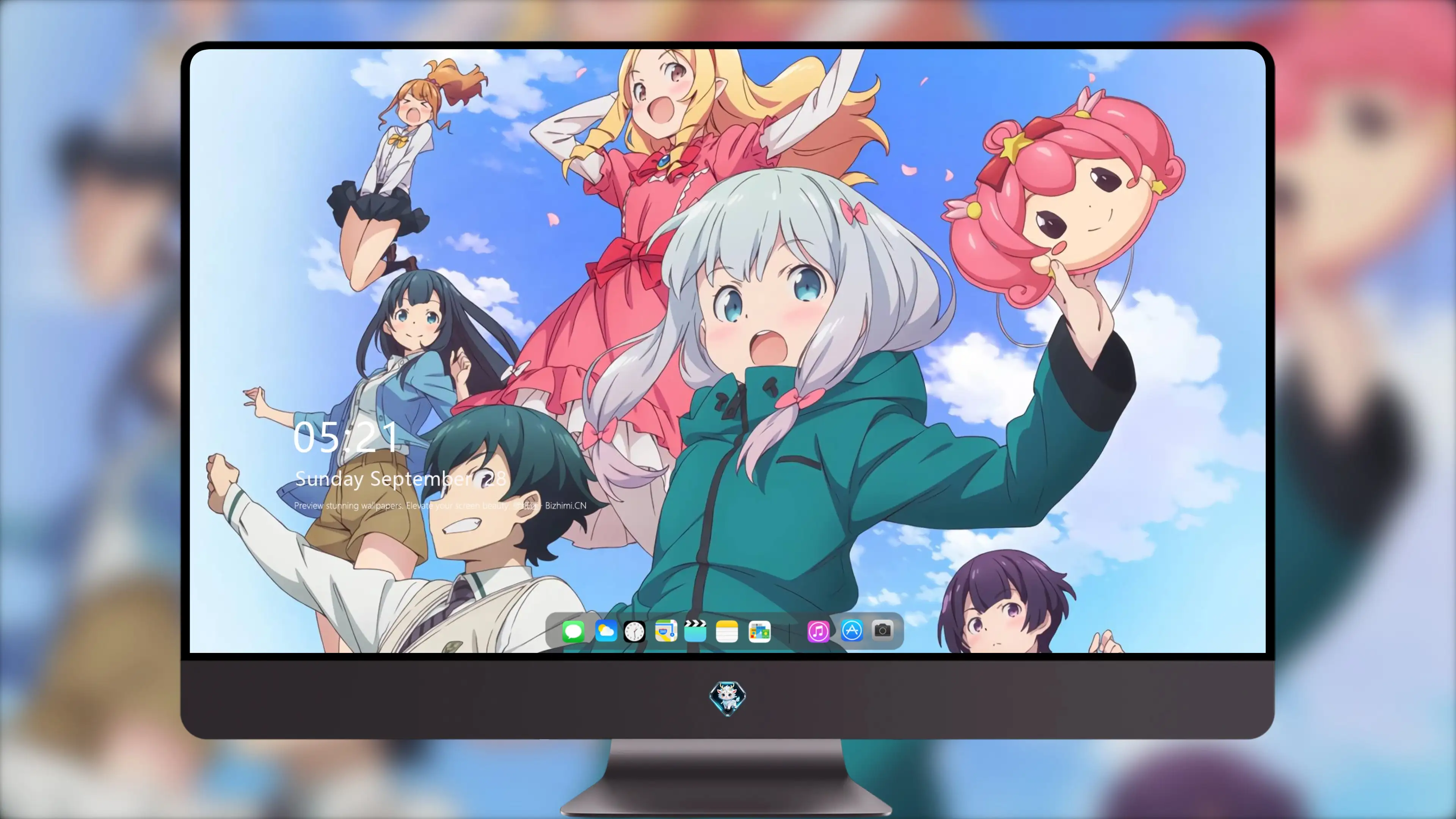Open the blue App Store icon

[x=852, y=630]
